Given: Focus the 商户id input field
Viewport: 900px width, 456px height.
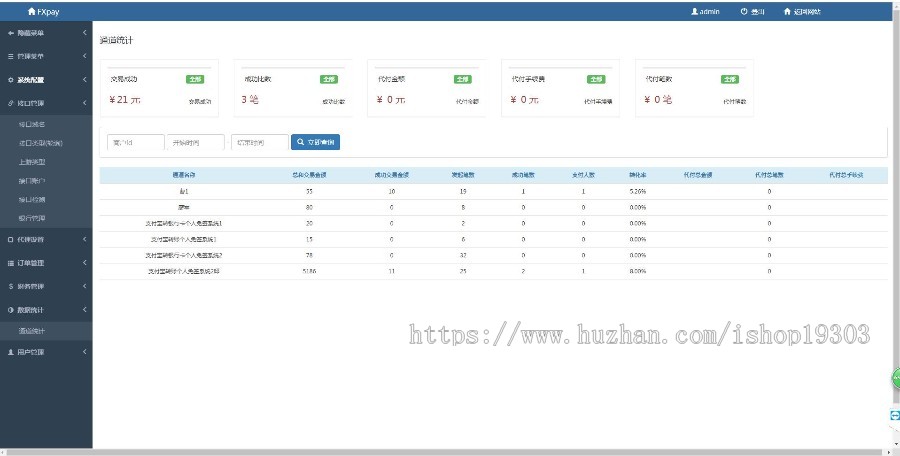Looking at the screenshot, I should click(x=135, y=142).
